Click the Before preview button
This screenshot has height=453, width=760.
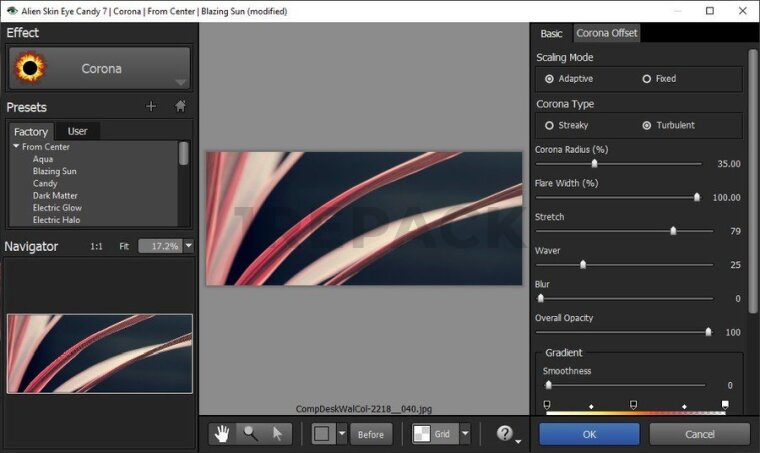tap(371, 434)
